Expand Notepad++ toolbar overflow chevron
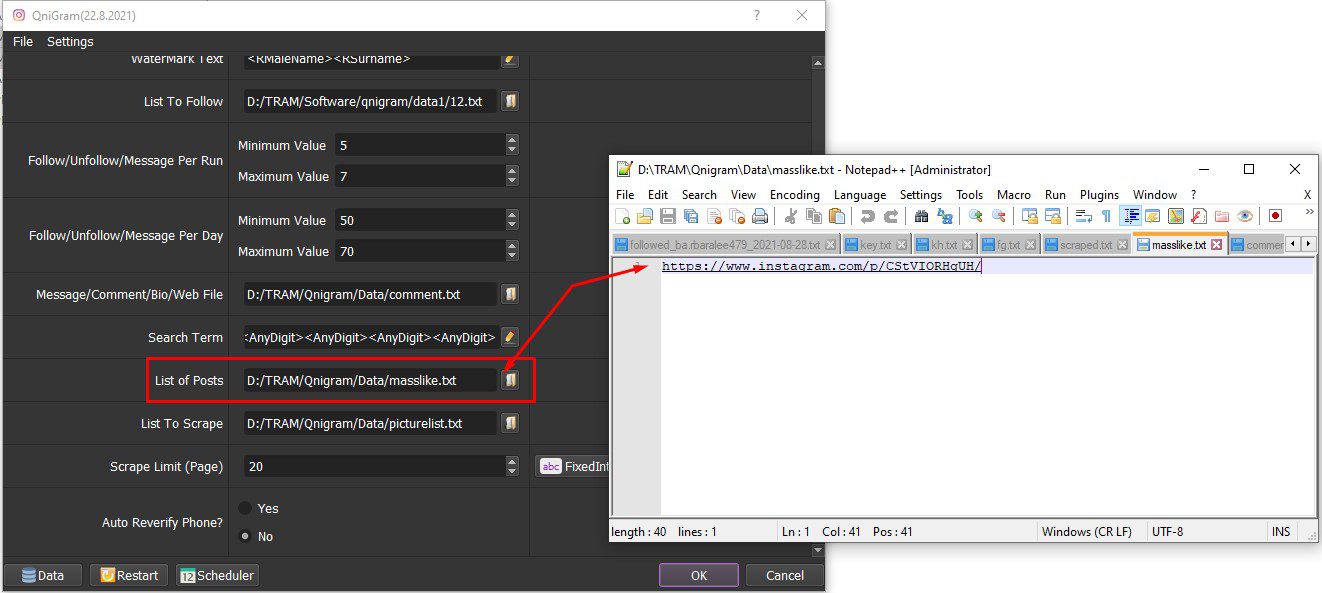Image resolution: width=1322 pixels, height=593 pixels. tap(1309, 212)
